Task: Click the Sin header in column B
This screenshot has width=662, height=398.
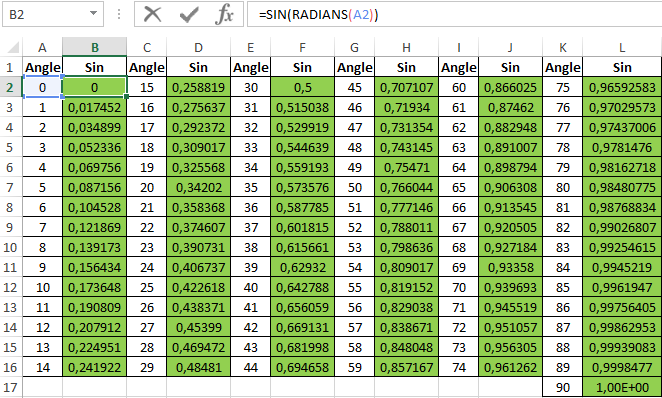Action: 95,67
